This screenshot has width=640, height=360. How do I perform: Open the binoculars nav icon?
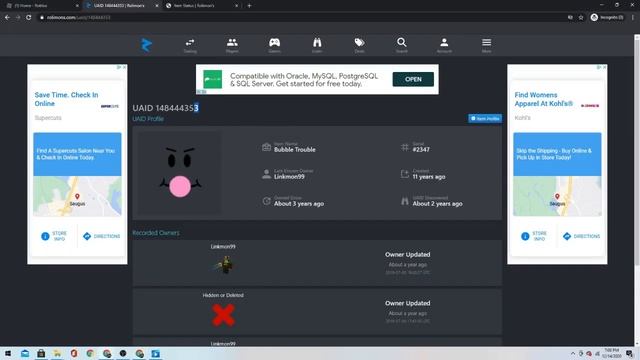[317, 45]
